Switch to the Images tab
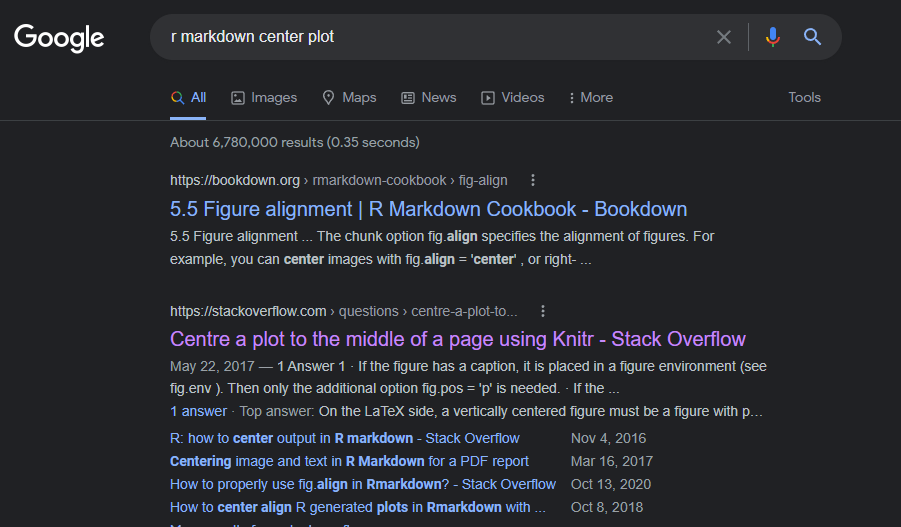Image resolution: width=901 pixels, height=527 pixels. pyautogui.click(x=264, y=98)
